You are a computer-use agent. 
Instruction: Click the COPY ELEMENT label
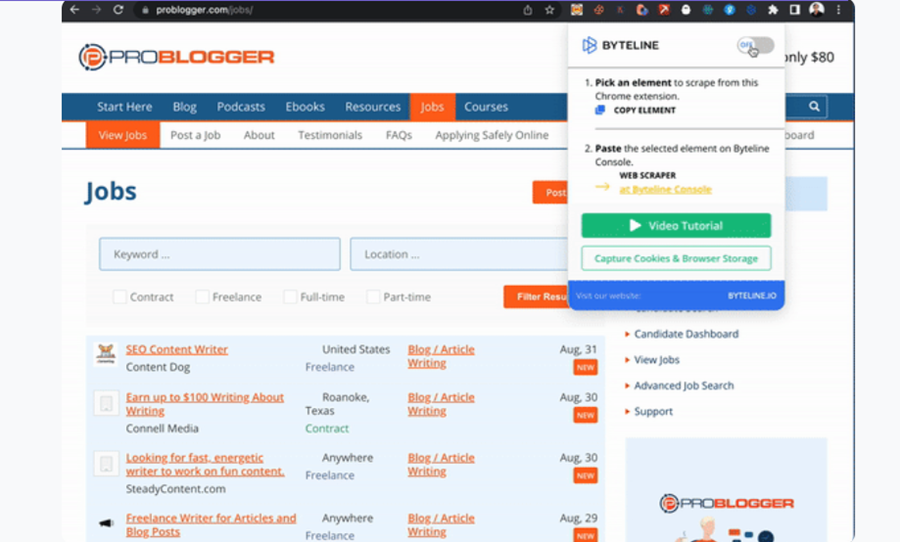[645, 110]
